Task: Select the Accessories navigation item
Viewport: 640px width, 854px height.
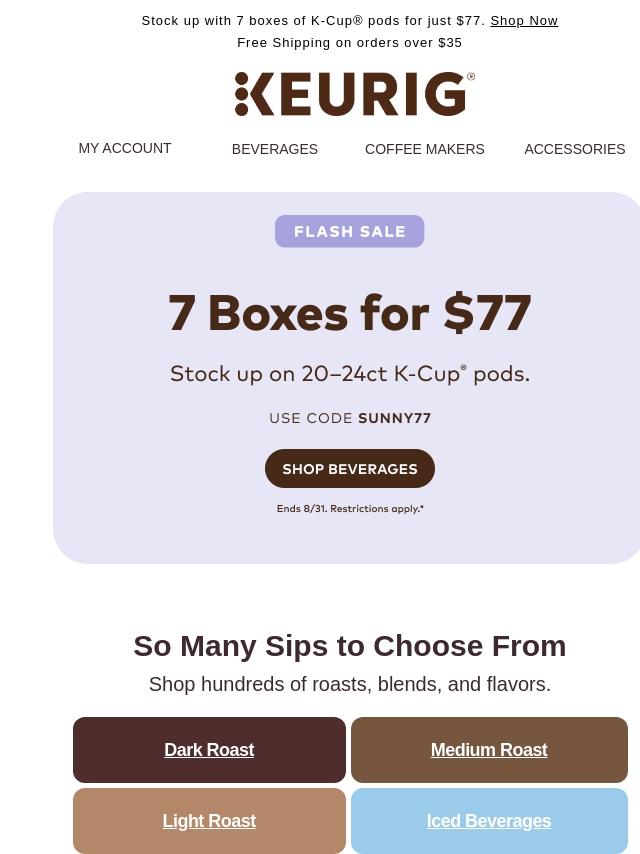Action: click(x=575, y=149)
